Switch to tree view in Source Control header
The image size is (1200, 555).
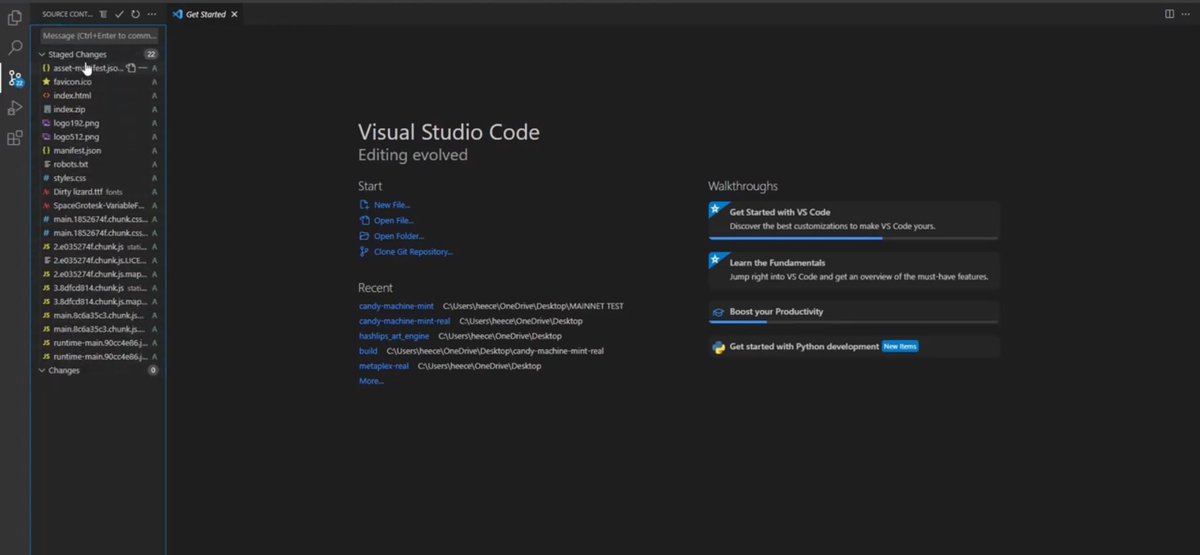103,15
